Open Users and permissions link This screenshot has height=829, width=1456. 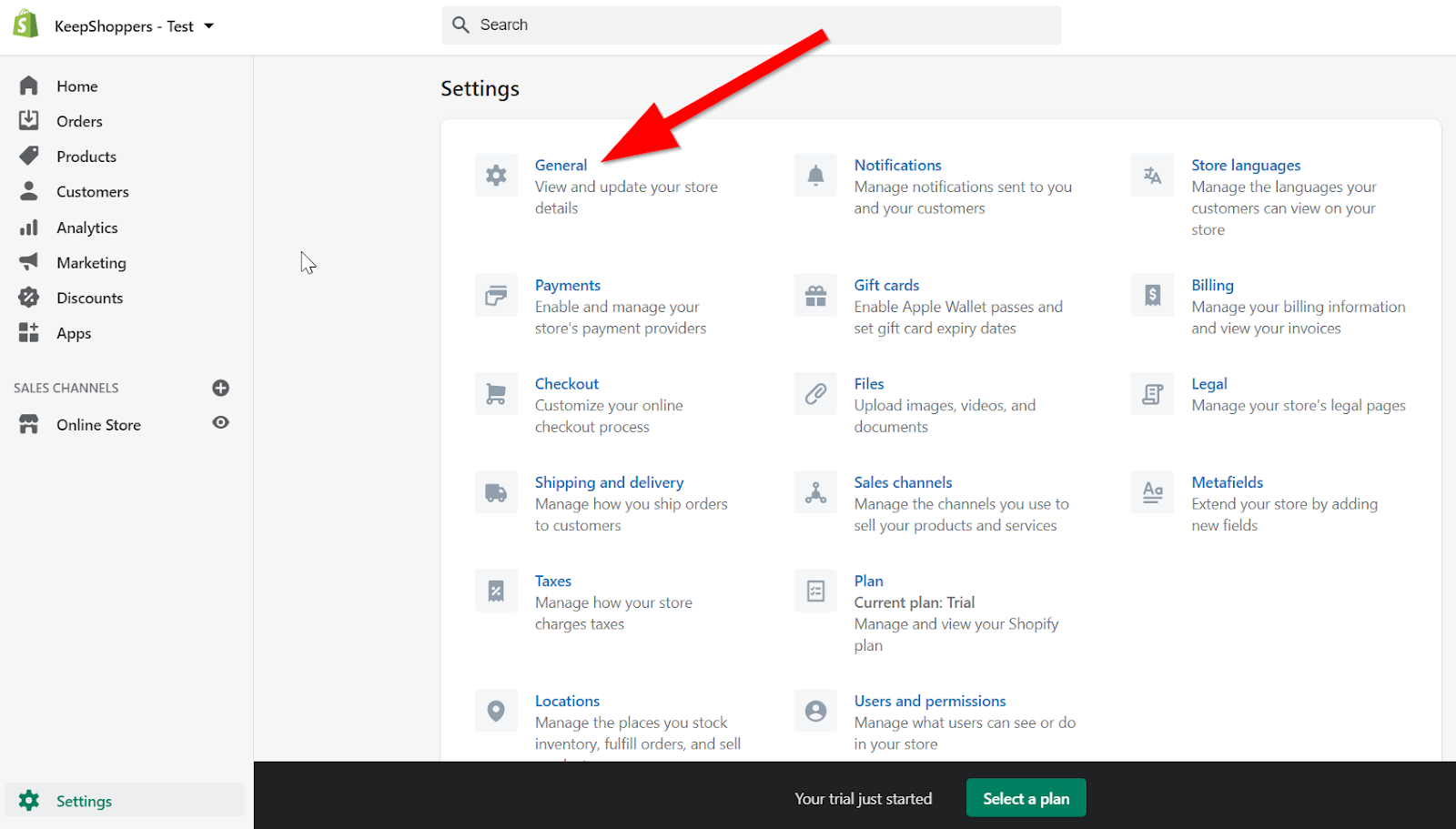[x=929, y=701]
